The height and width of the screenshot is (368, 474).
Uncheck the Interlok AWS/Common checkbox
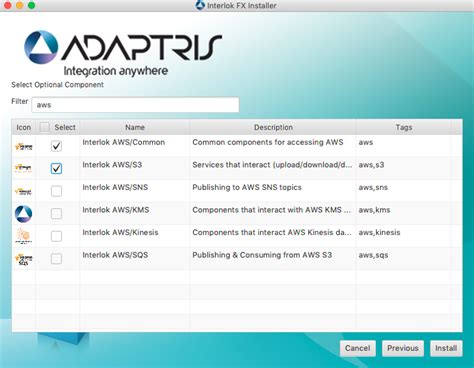click(56, 146)
